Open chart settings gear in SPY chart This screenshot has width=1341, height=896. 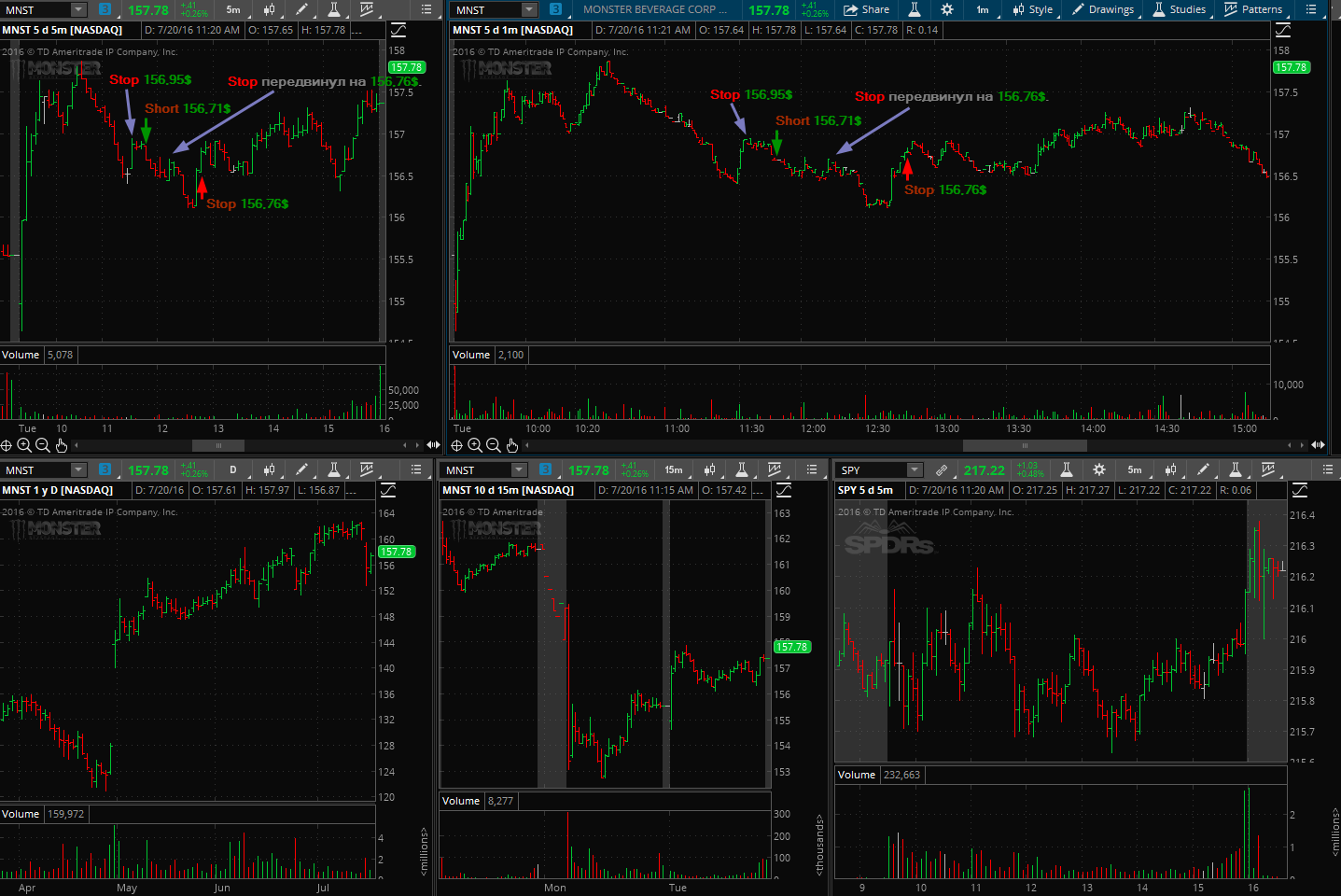pyautogui.click(x=1099, y=469)
